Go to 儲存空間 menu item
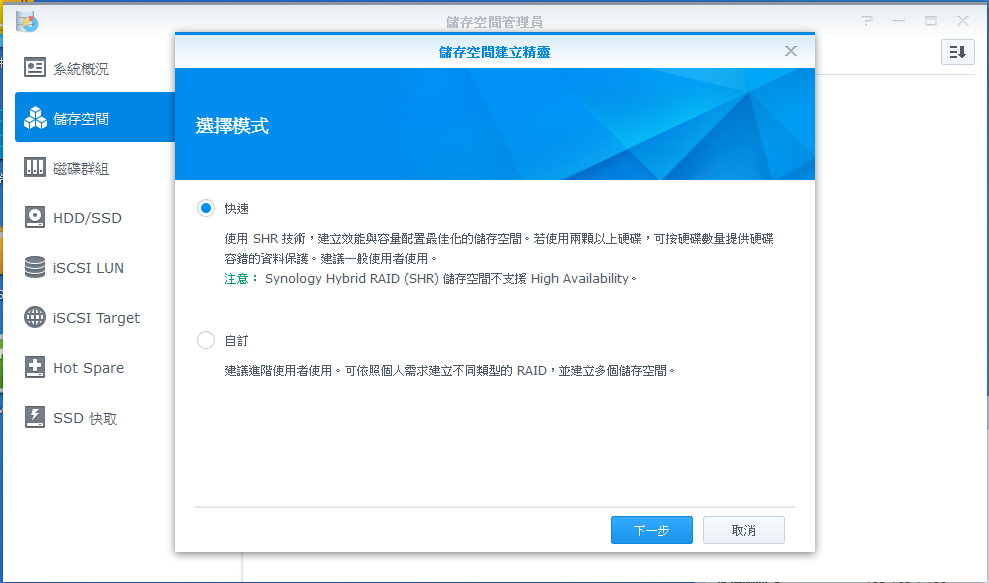Image resolution: width=989 pixels, height=583 pixels. [95, 117]
